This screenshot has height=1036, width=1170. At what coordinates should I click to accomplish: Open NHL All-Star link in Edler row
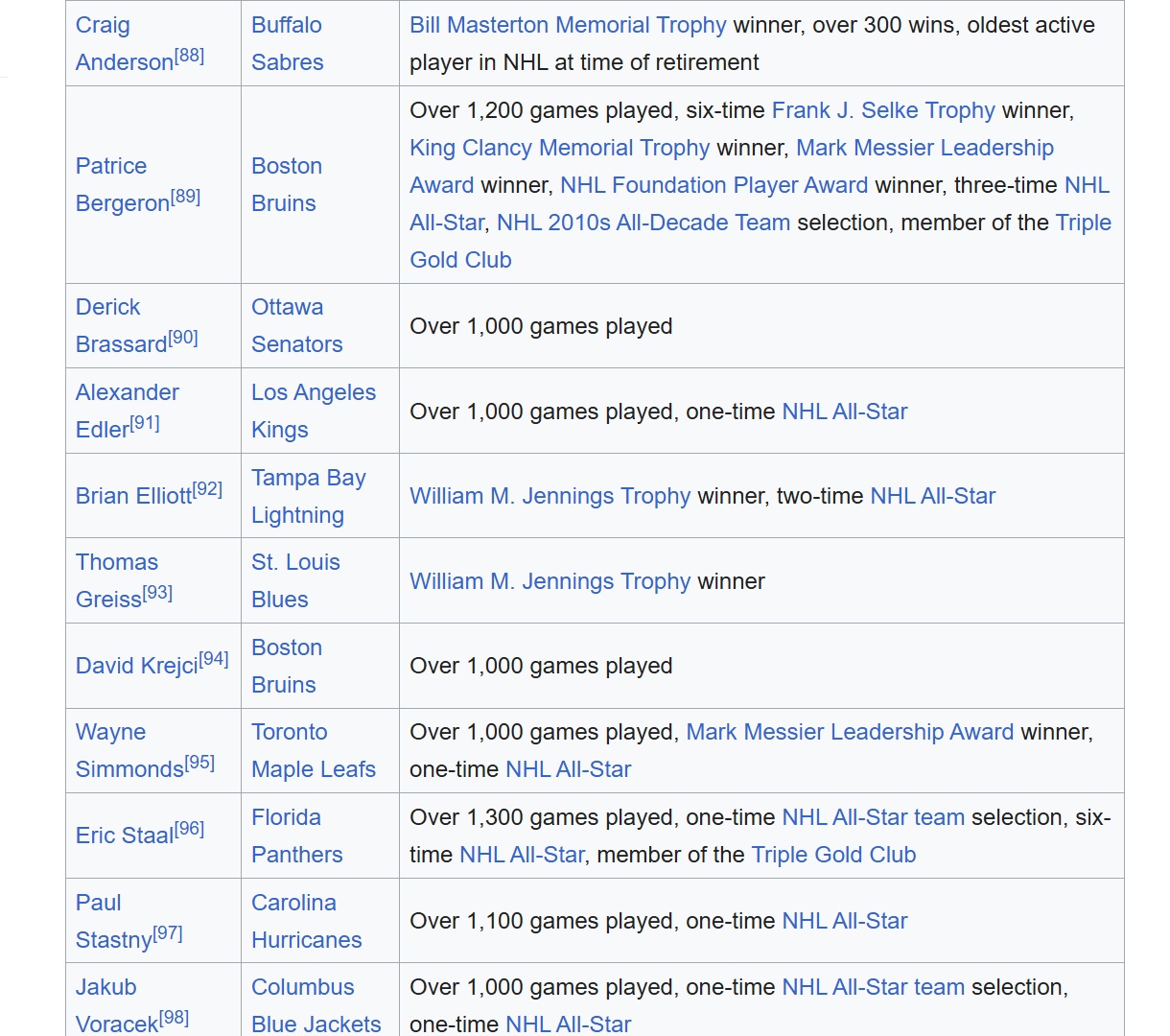[x=845, y=412]
